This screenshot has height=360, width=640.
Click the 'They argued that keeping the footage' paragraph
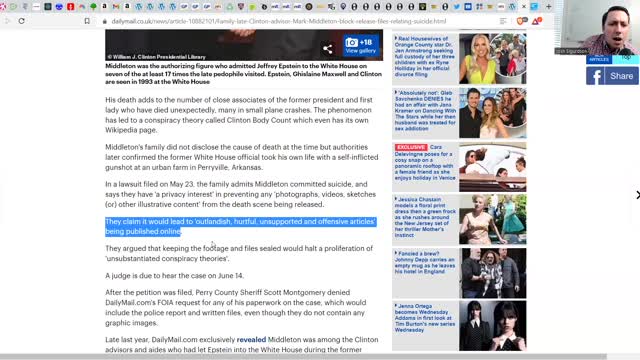click(x=239, y=253)
